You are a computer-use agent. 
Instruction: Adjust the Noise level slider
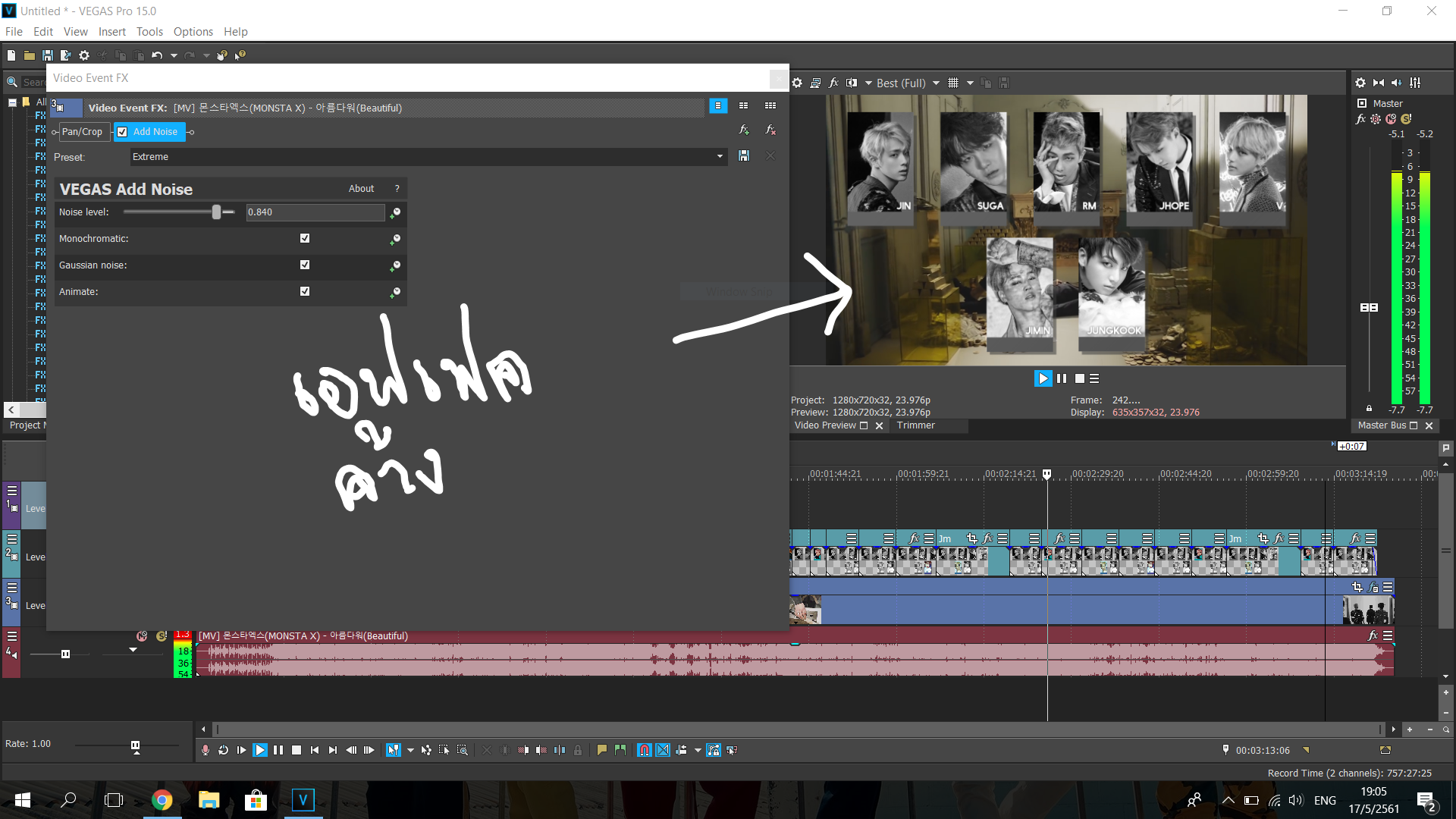217,212
